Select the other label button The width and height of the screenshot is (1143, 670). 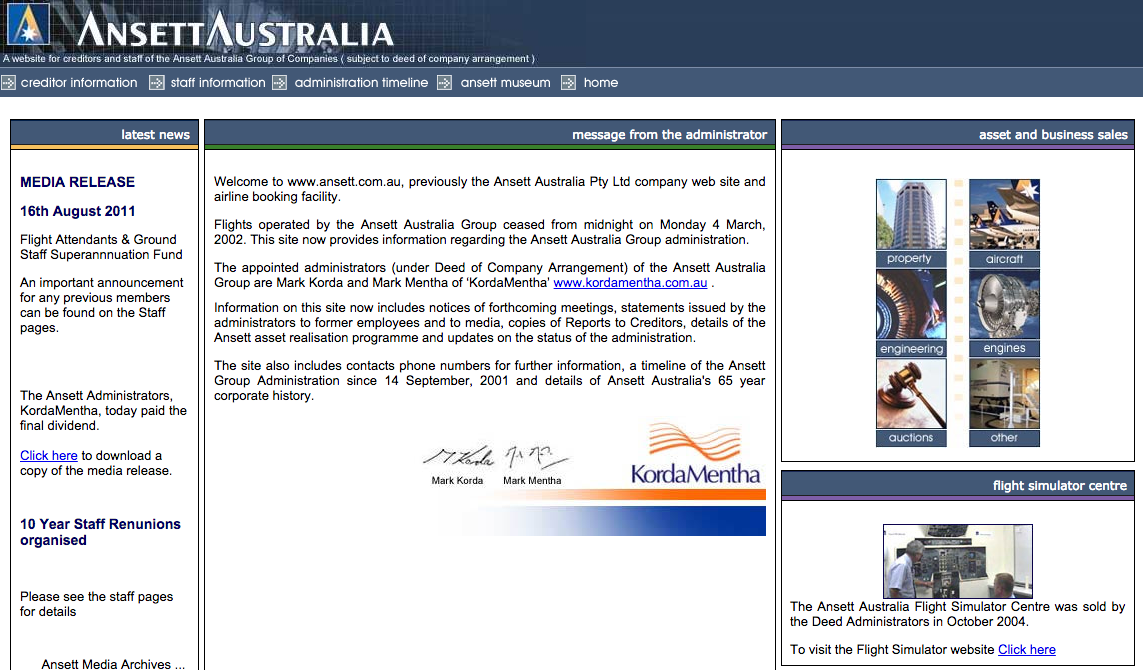point(1004,438)
